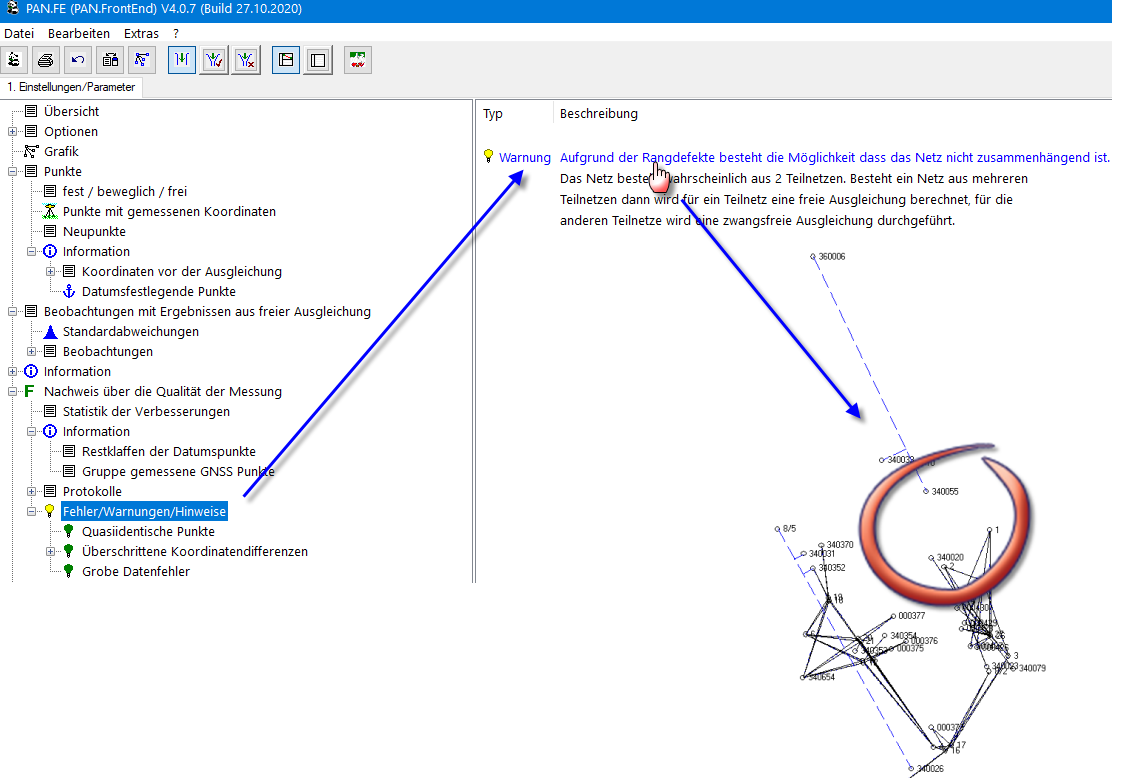Toggle the highlighted green-arrows toolbar button
The width and height of the screenshot is (1123, 778).
coord(182,60)
